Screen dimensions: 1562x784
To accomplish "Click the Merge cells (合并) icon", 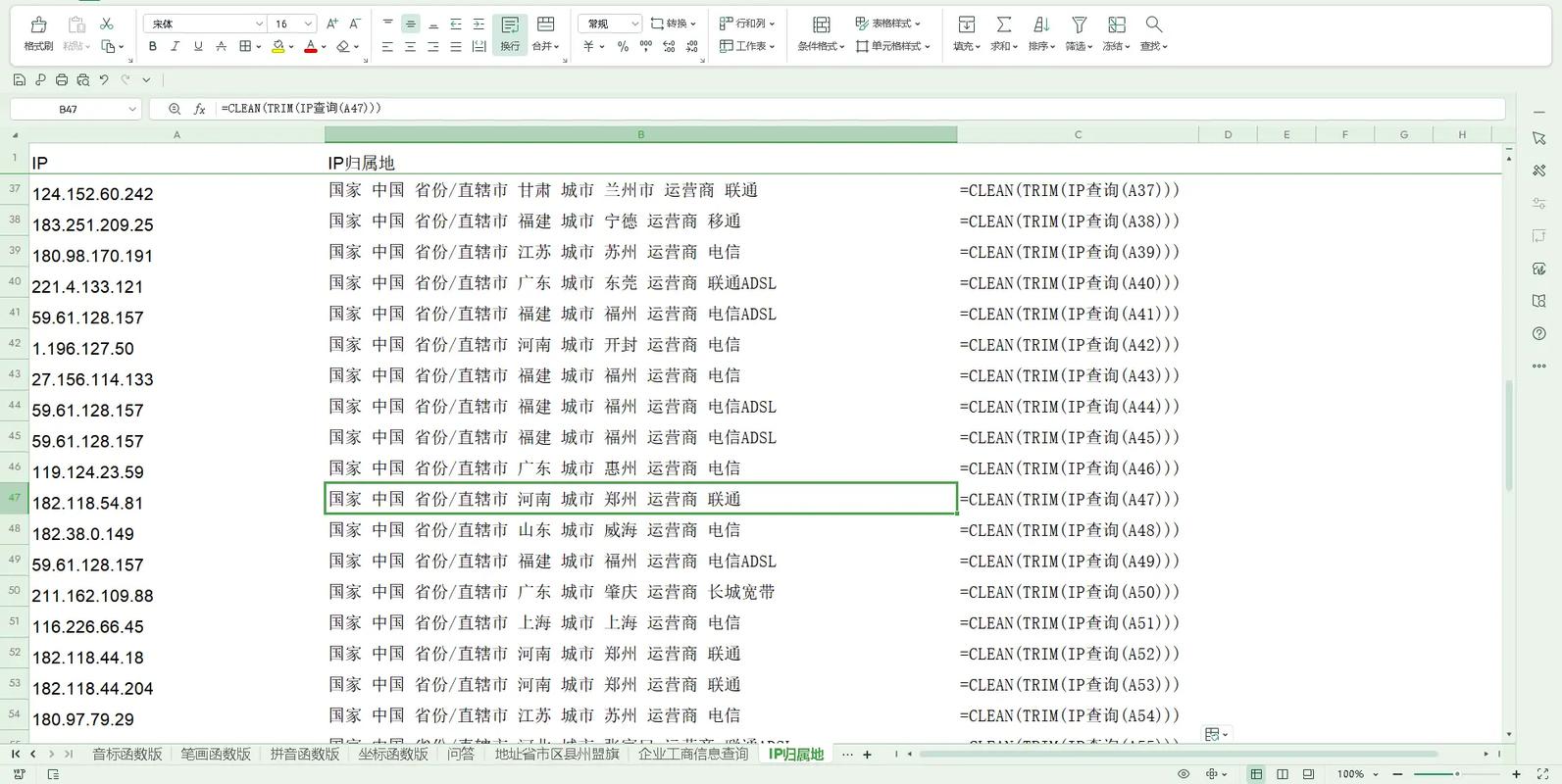I will 545,25.
